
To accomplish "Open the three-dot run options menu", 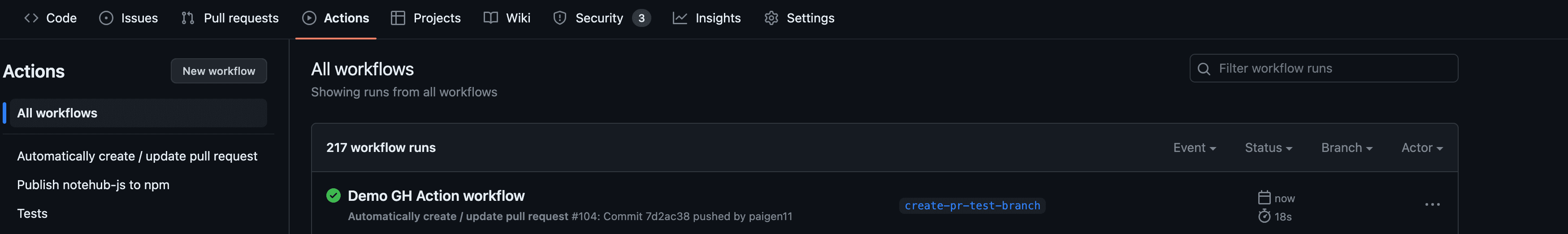I will (x=1432, y=205).
